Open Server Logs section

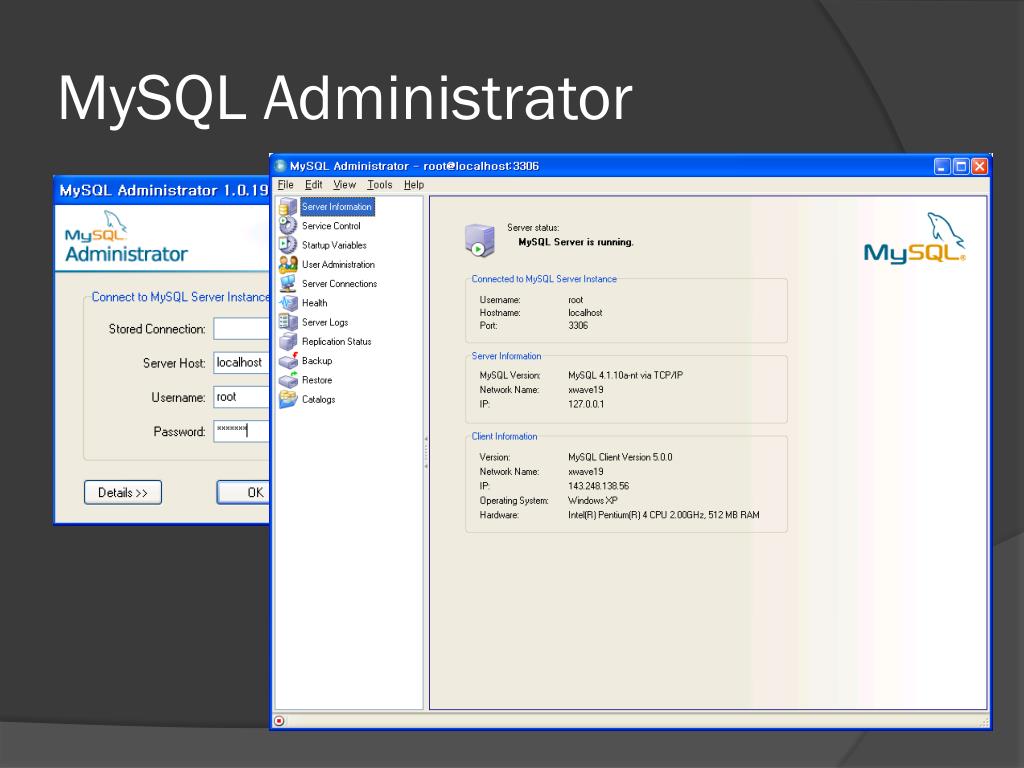[325, 322]
